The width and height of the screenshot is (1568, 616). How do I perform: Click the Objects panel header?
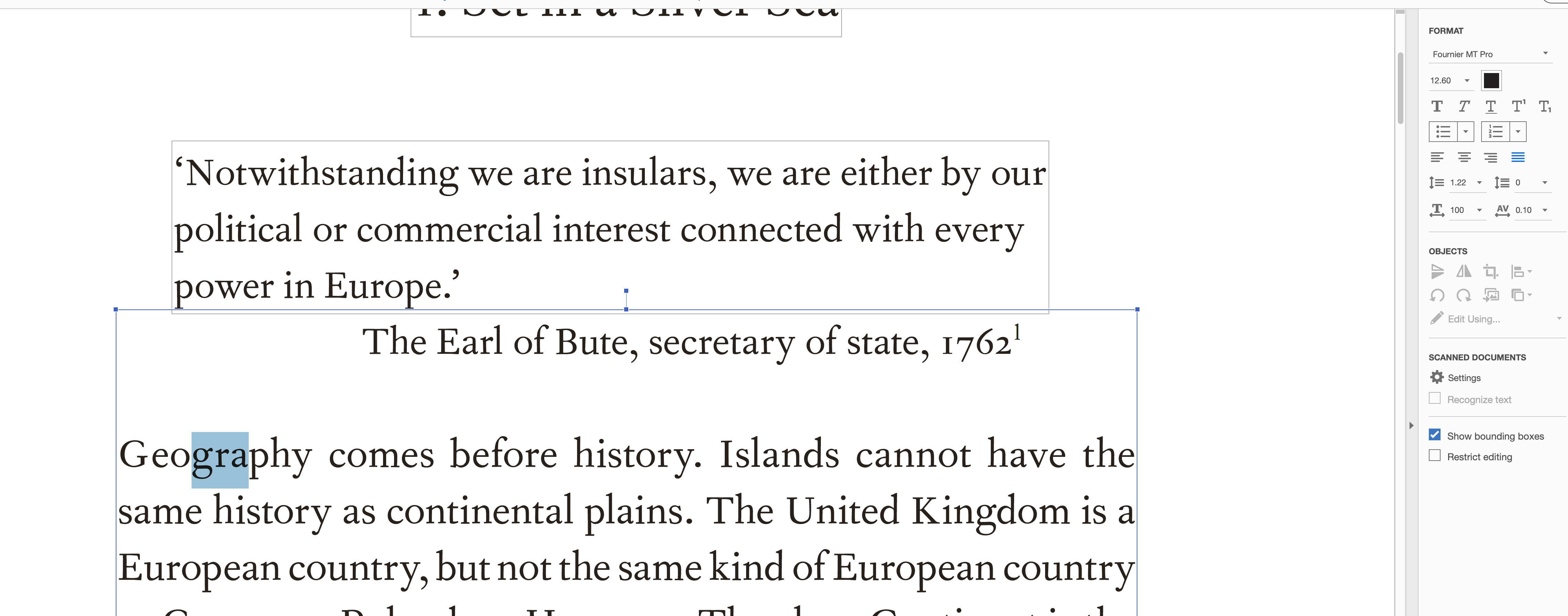[x=1449, y=251]
